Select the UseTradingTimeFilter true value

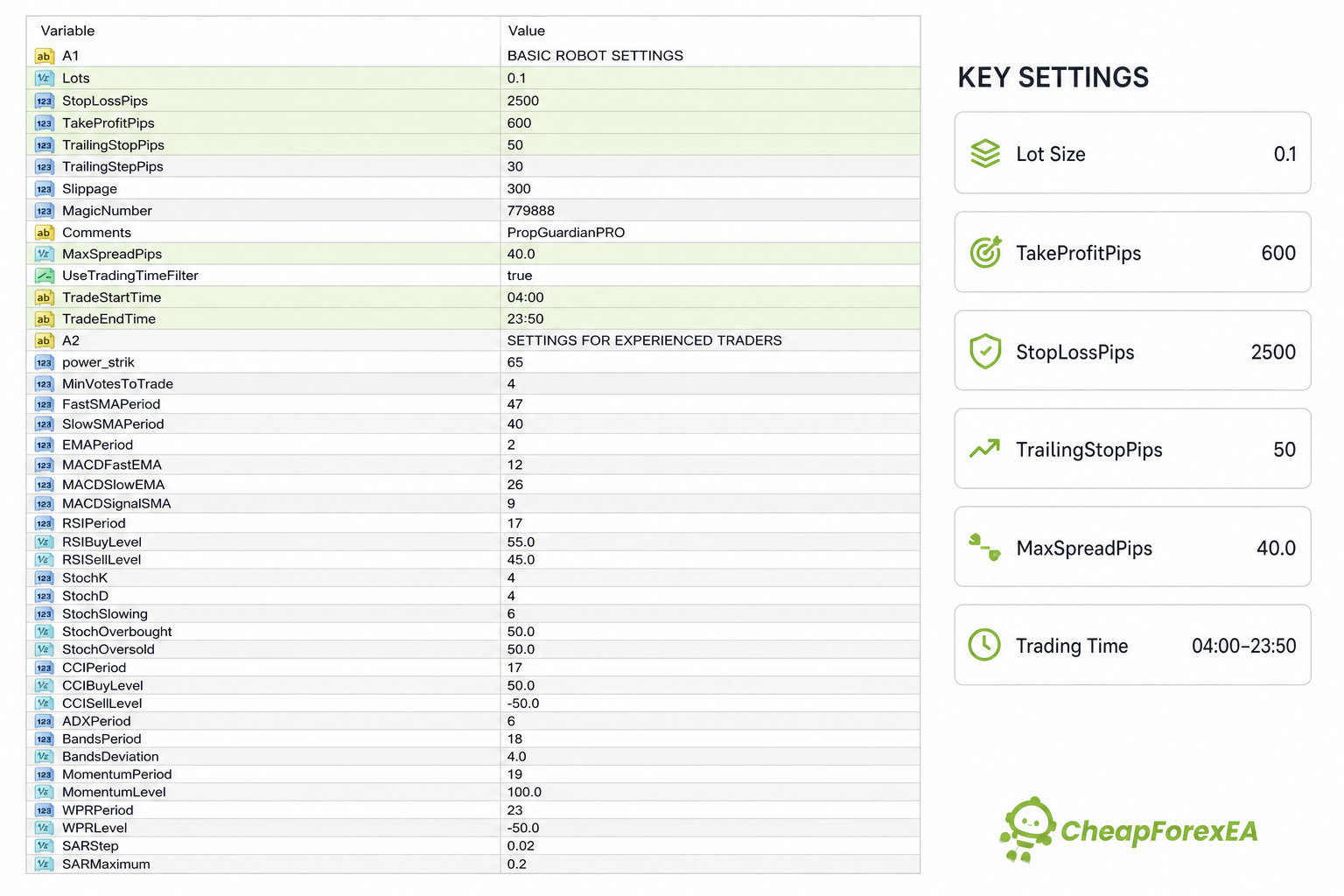click(x=520, y=276)
